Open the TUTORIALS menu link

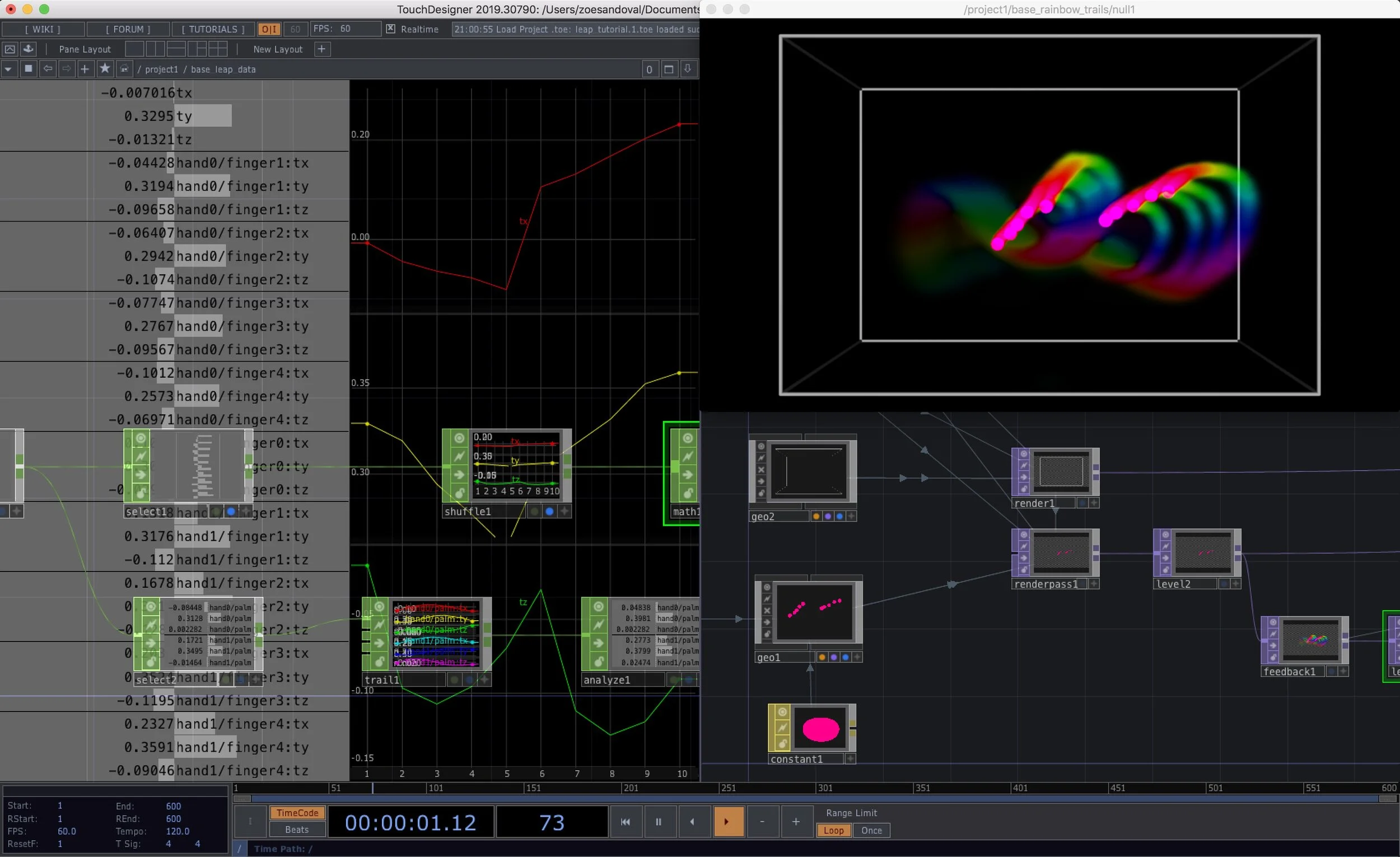click(x=213, y=29)
